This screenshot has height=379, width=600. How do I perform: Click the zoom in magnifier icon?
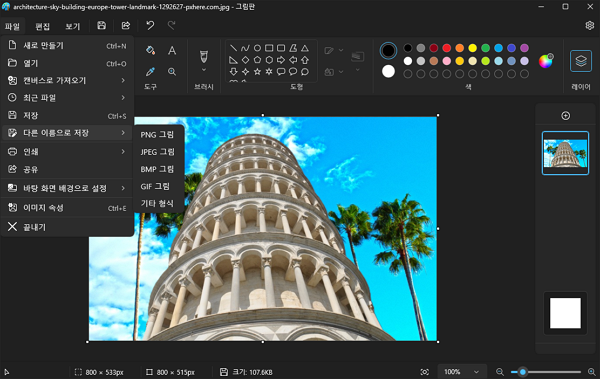(592, 372)
